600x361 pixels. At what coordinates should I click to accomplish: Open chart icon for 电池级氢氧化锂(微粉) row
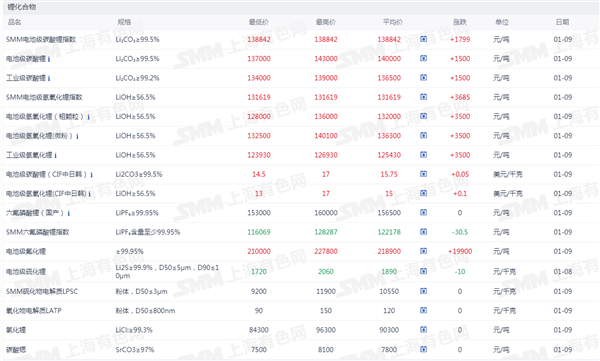423,135
